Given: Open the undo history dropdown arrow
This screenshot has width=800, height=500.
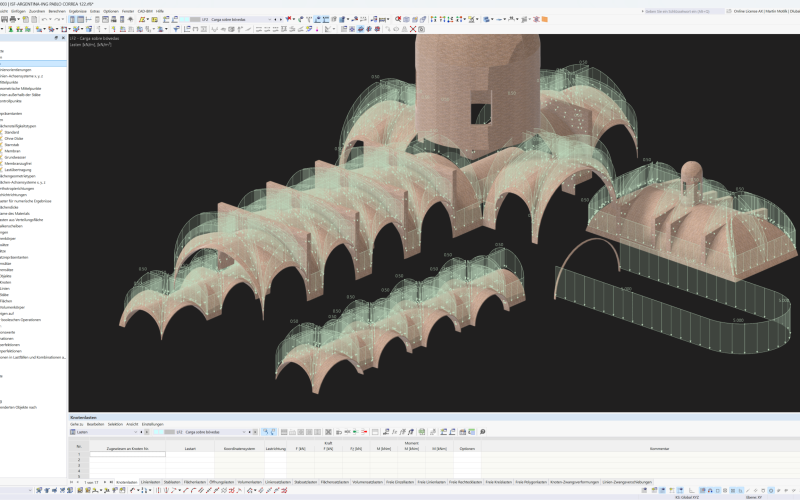Looking at the screenshot, I should pos(50,19).
